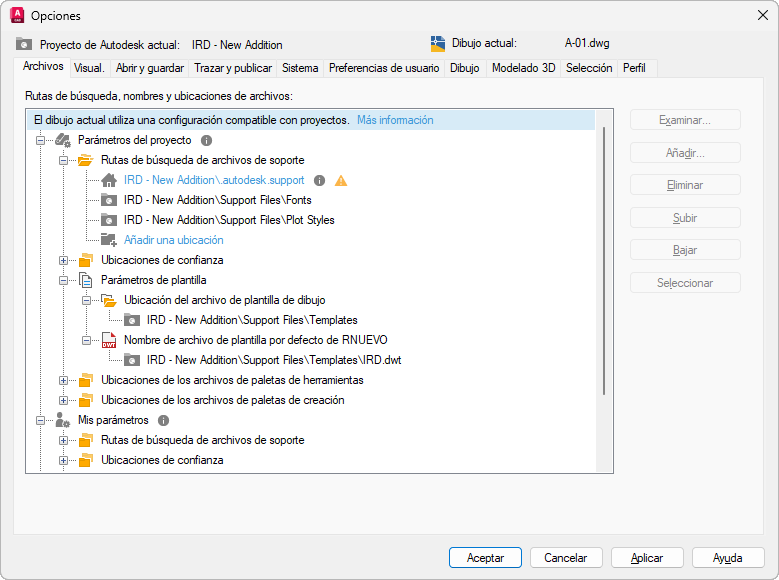
Task: Click the current drawing file icon
Action: 438,44
